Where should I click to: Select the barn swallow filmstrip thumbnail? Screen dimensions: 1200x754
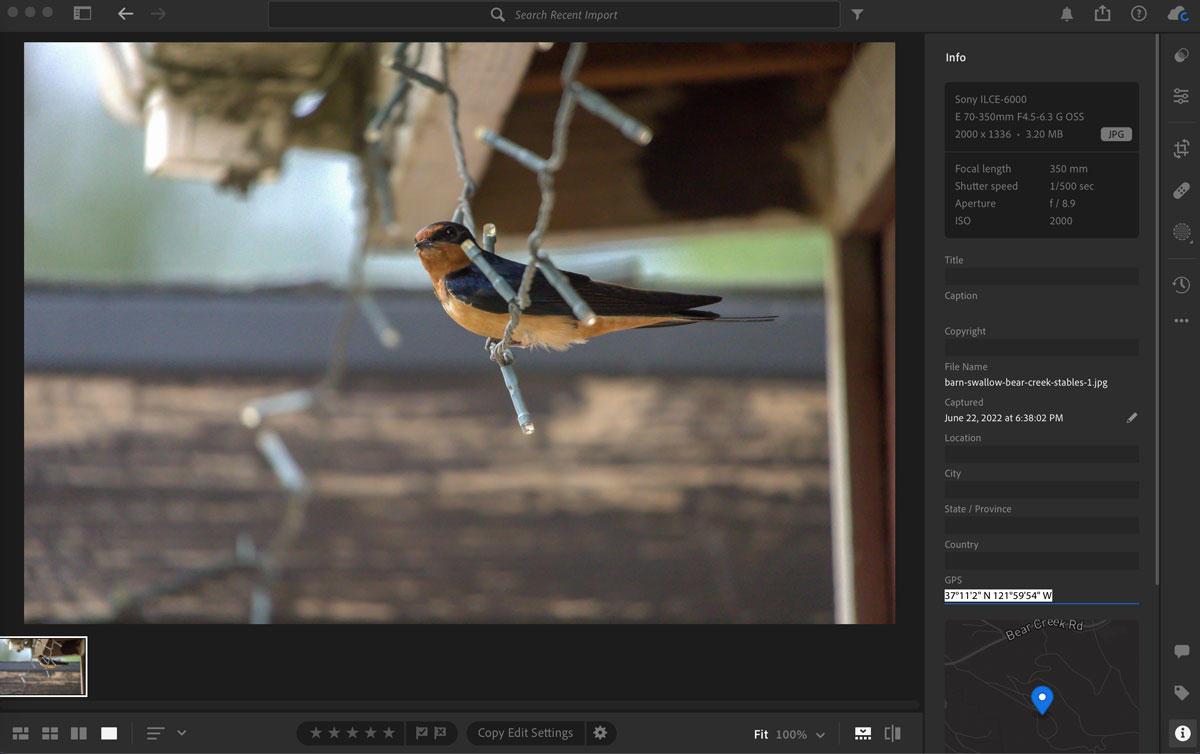coord(43,666)
